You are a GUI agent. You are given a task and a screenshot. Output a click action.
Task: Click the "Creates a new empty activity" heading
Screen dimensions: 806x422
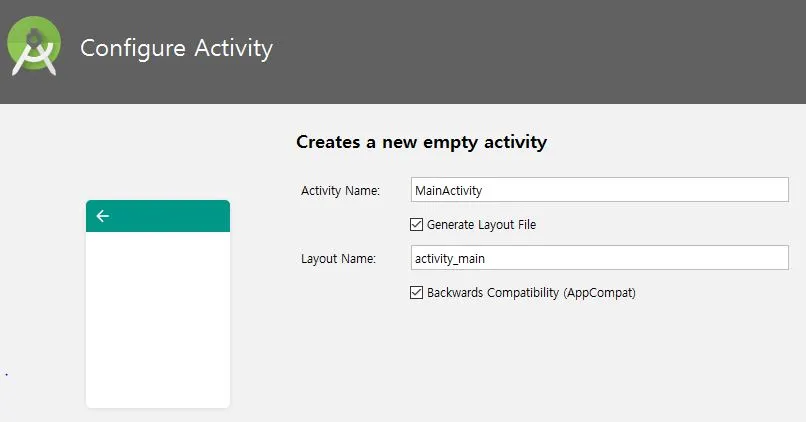(422, 142)
